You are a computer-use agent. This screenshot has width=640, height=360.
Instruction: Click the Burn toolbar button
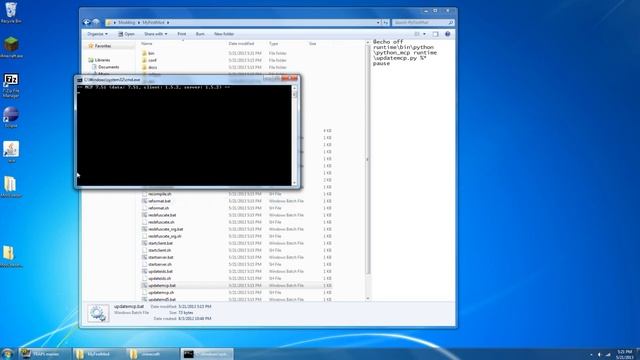[200, 34]
